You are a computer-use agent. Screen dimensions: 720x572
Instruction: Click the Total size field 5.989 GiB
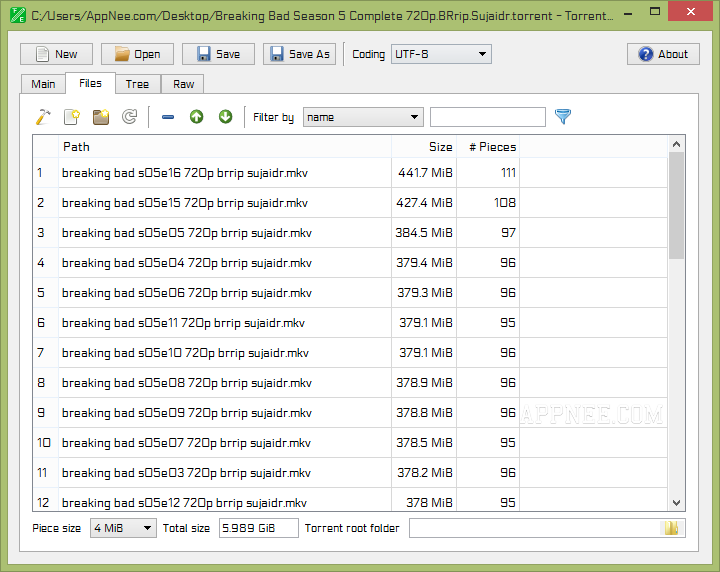pos(259,528)
